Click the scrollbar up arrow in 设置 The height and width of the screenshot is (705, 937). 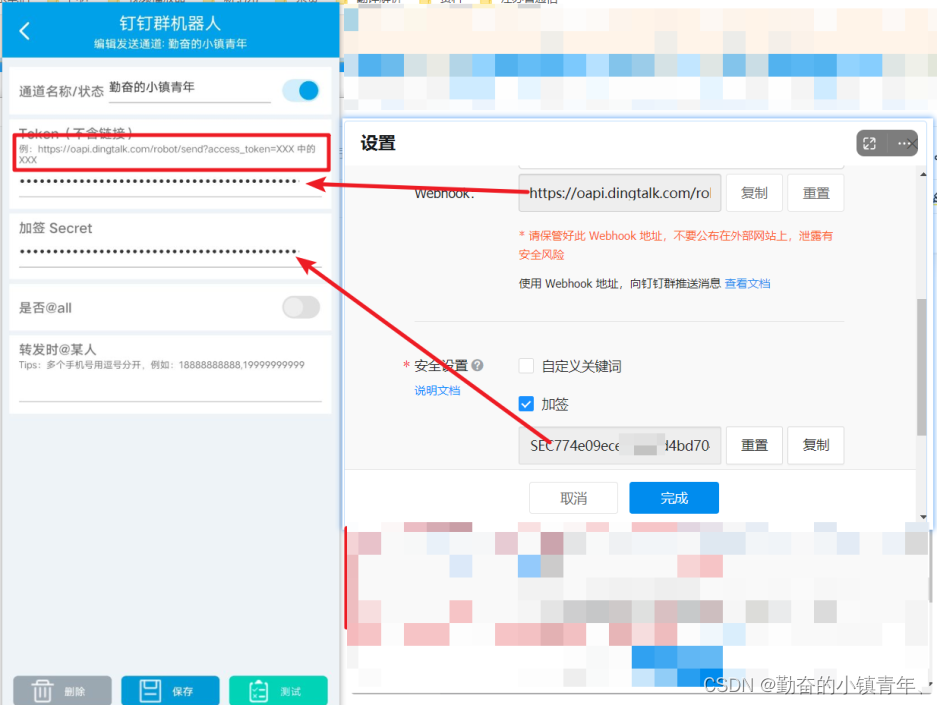(923, 174)
